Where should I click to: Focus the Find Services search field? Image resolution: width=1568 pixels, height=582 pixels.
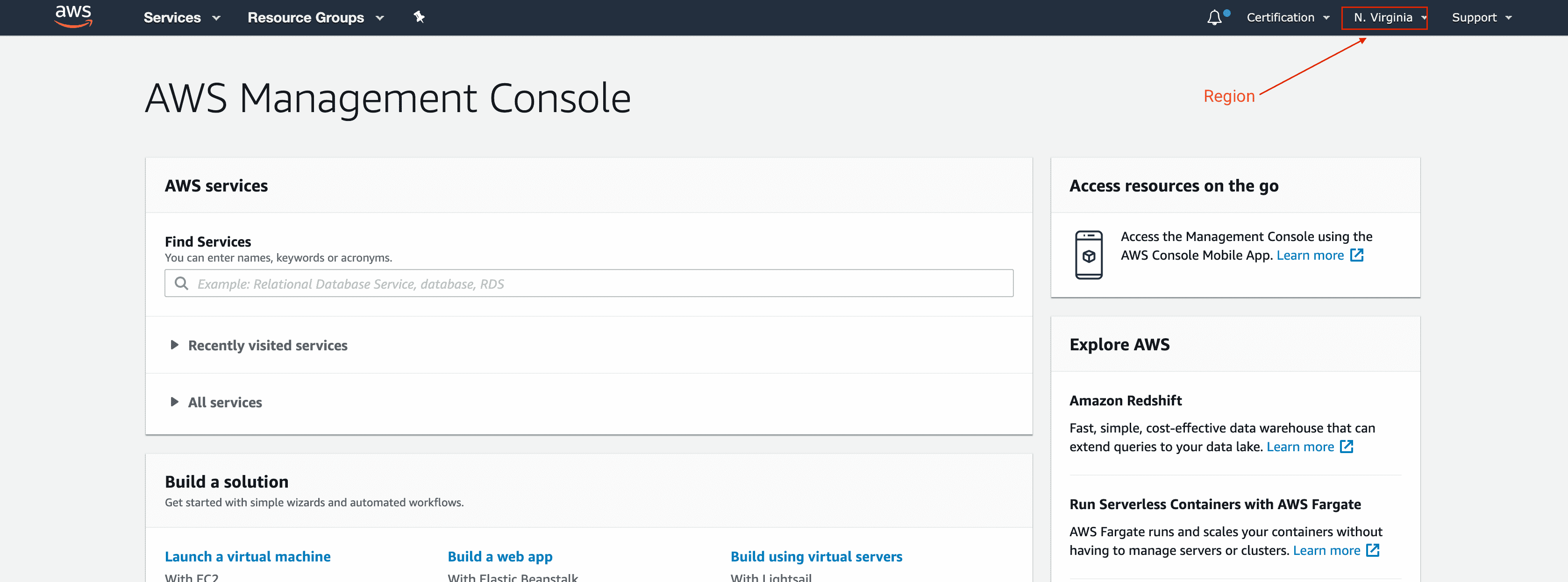tap(589, 283)
